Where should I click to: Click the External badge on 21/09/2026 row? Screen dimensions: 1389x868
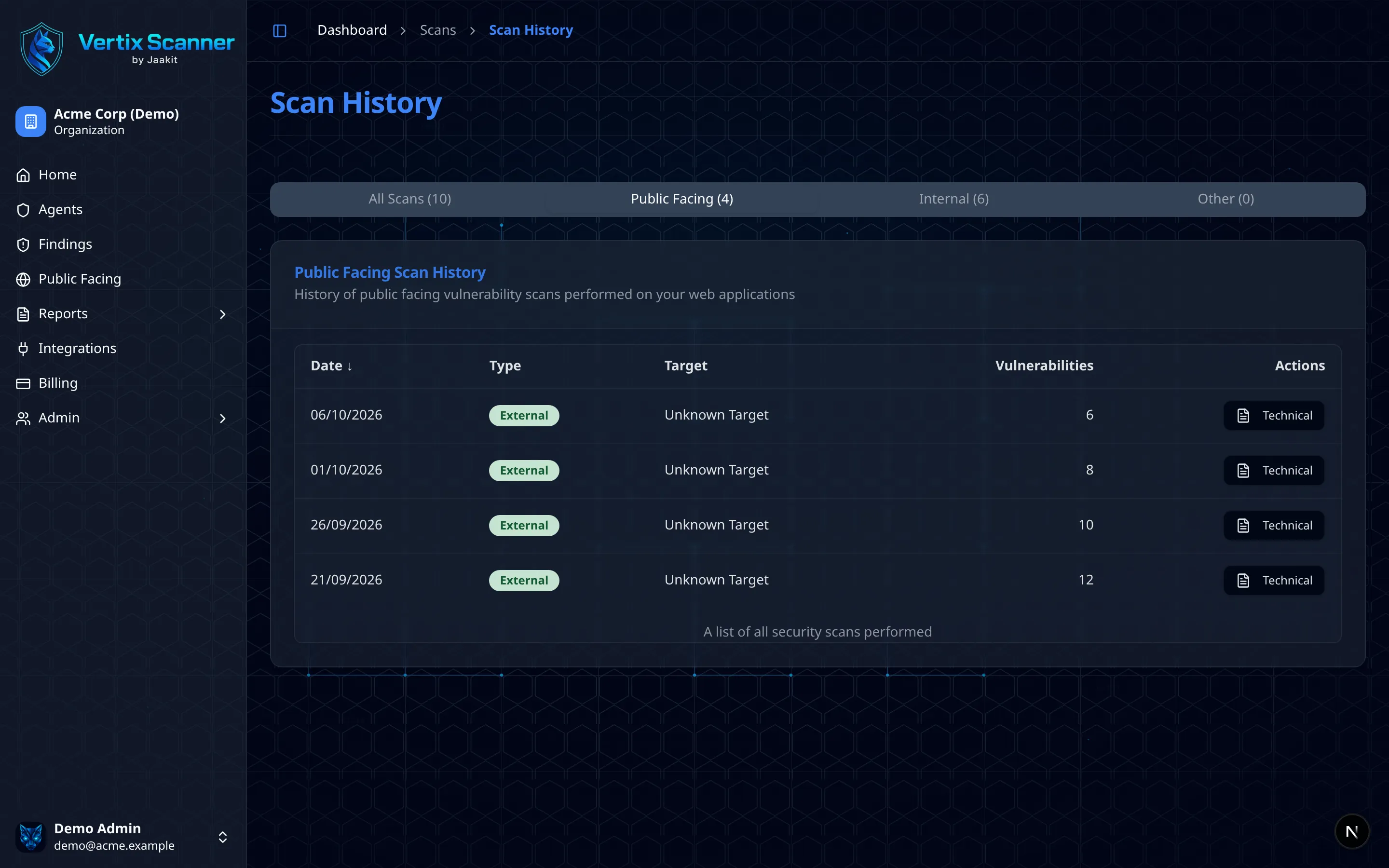524,581
